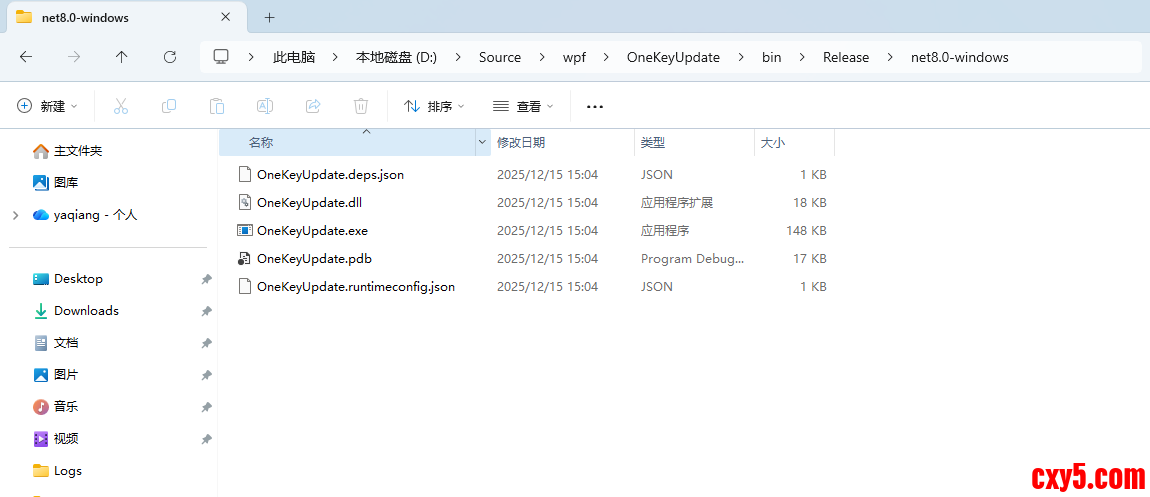Open 图库 in the sidebar

pyautogui.click(x=56, y=183)
